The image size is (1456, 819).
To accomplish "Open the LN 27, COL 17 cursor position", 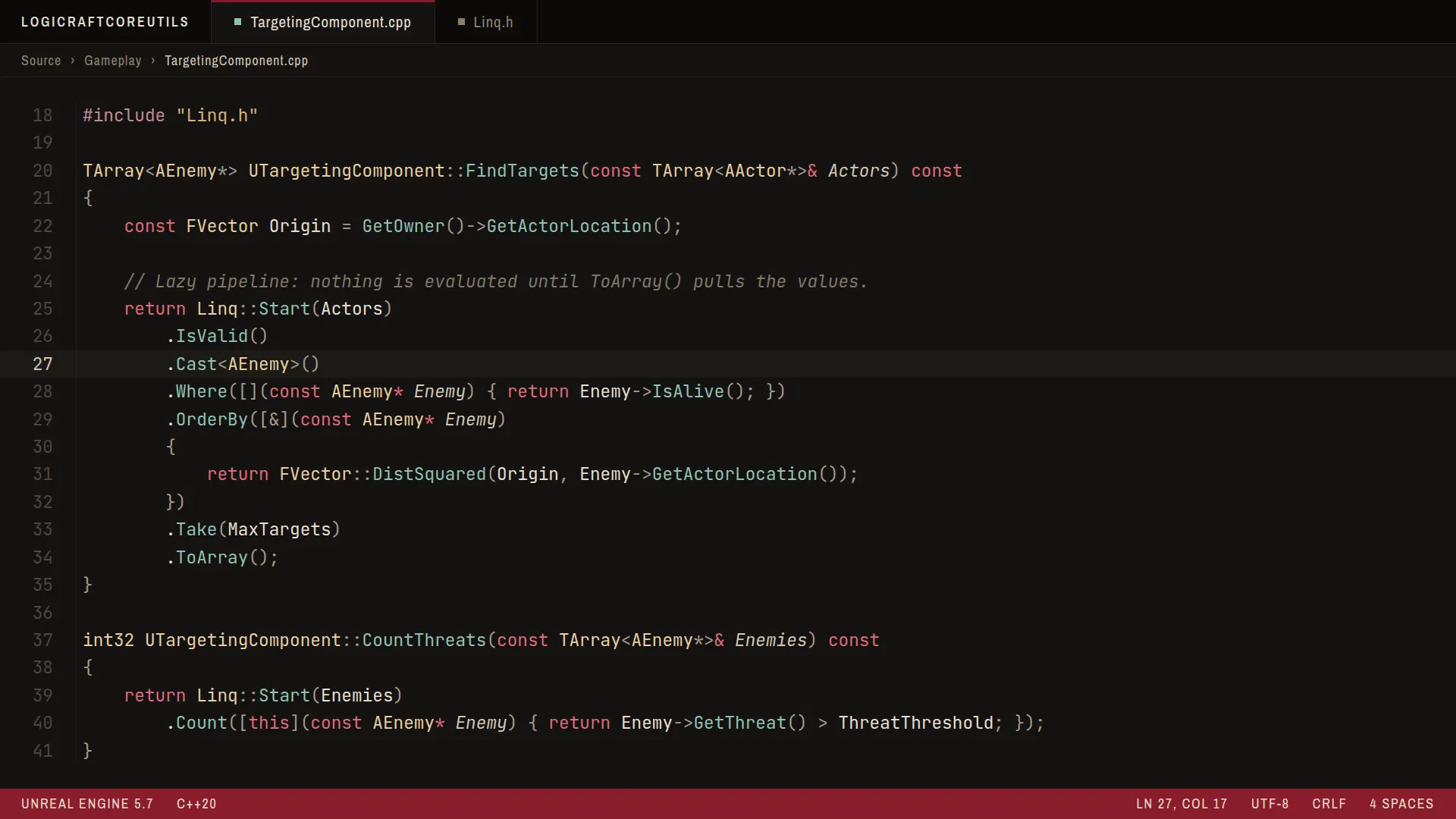I will (x=1181, y=804).
